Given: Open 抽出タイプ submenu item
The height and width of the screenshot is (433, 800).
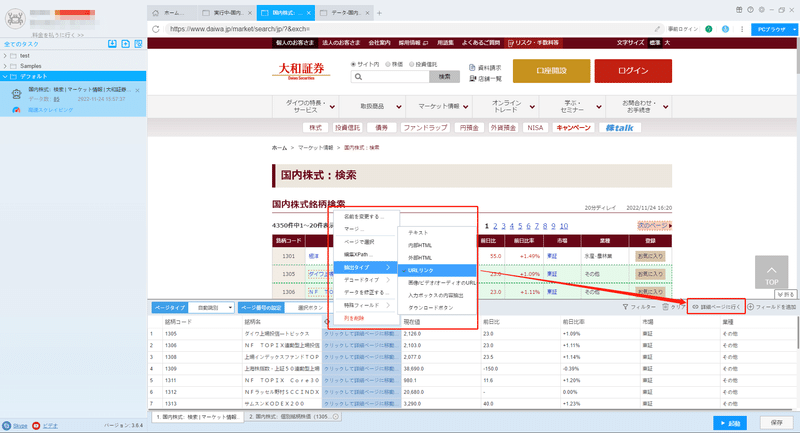Looking at the screenshot, I should (x=366, y=267).
